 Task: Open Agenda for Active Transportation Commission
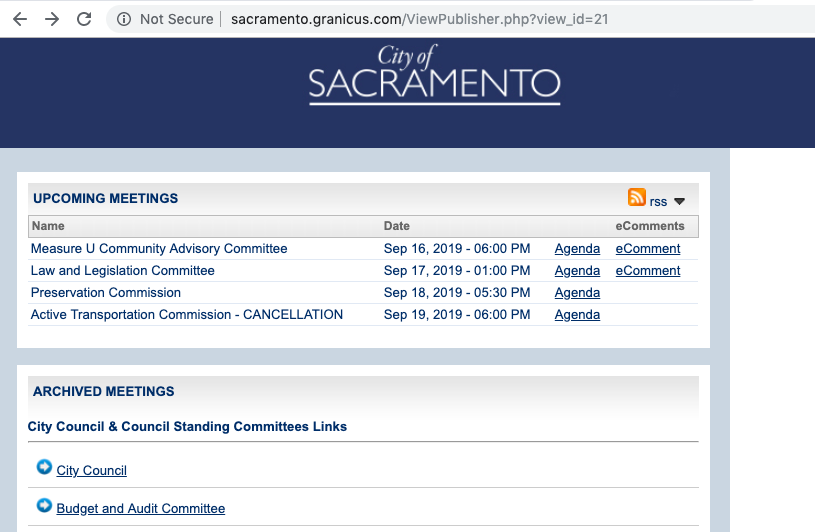577,315
